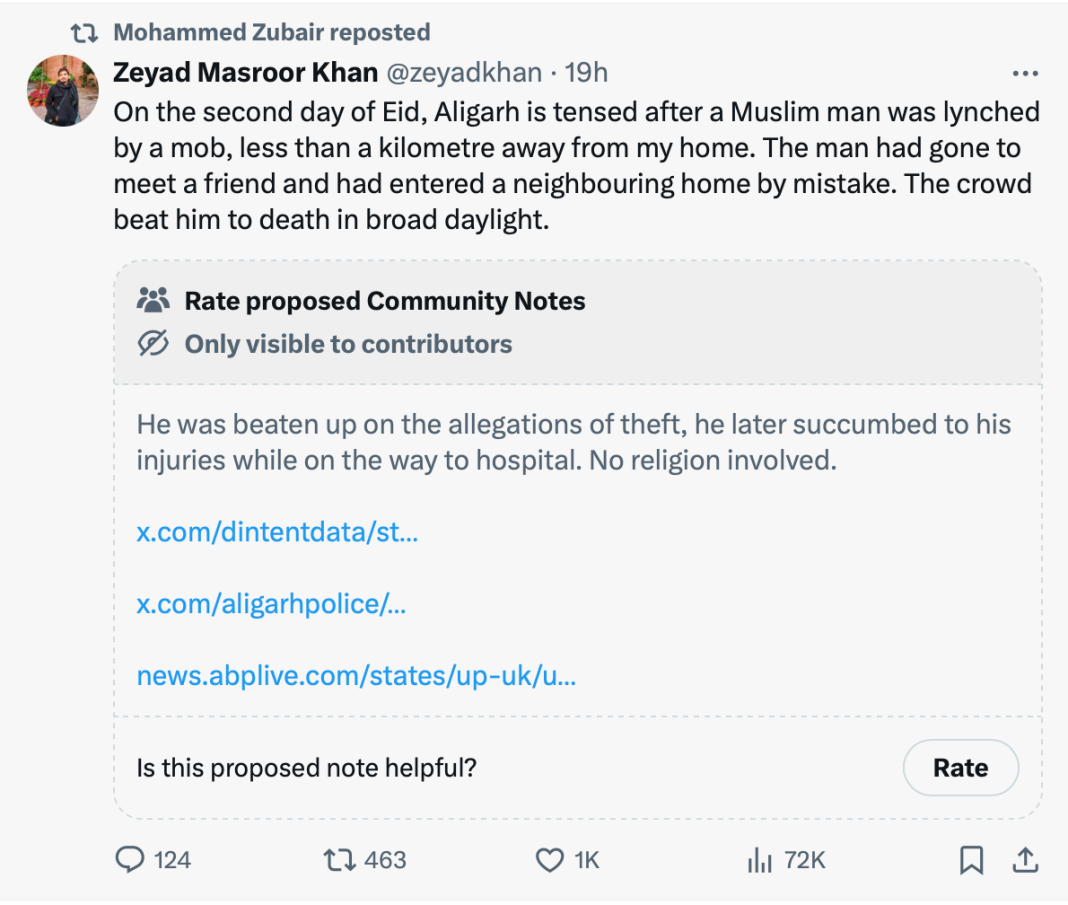1068x905 pixels.
Task: Click the Community Notes people icon
Action: pos(153,300)
